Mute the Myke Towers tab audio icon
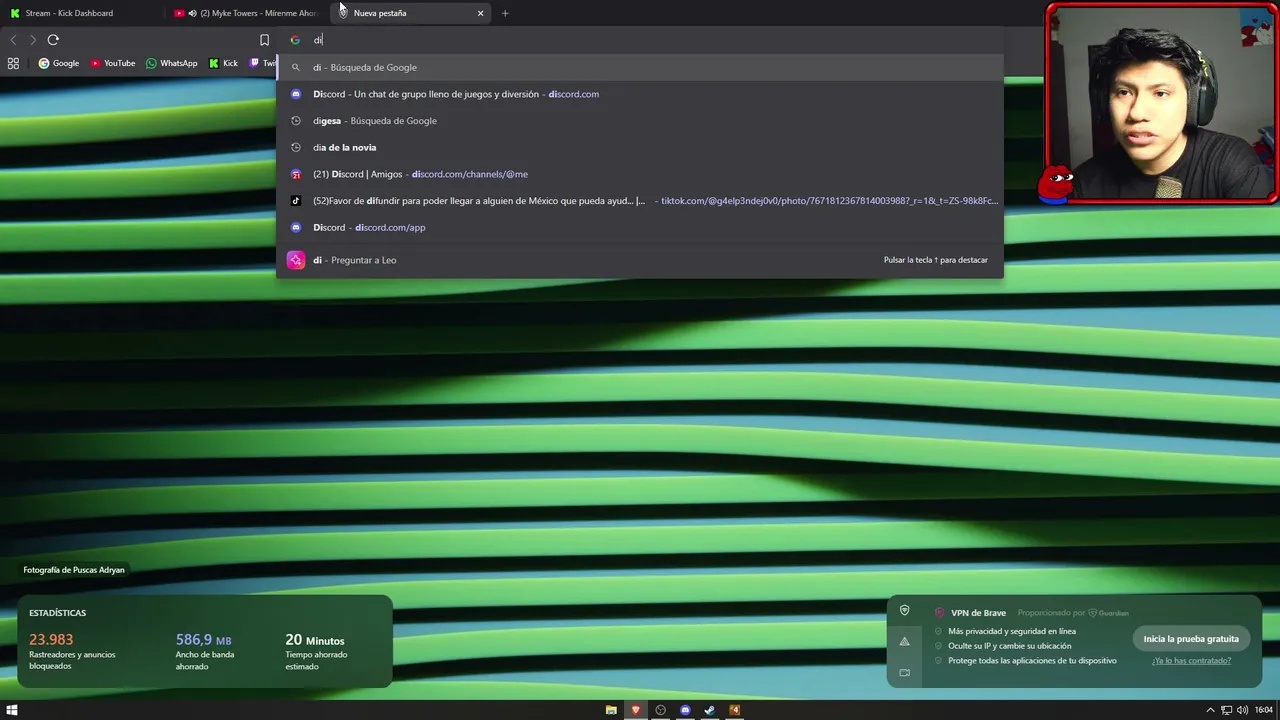1280x720 pixels. click(192, 13)
